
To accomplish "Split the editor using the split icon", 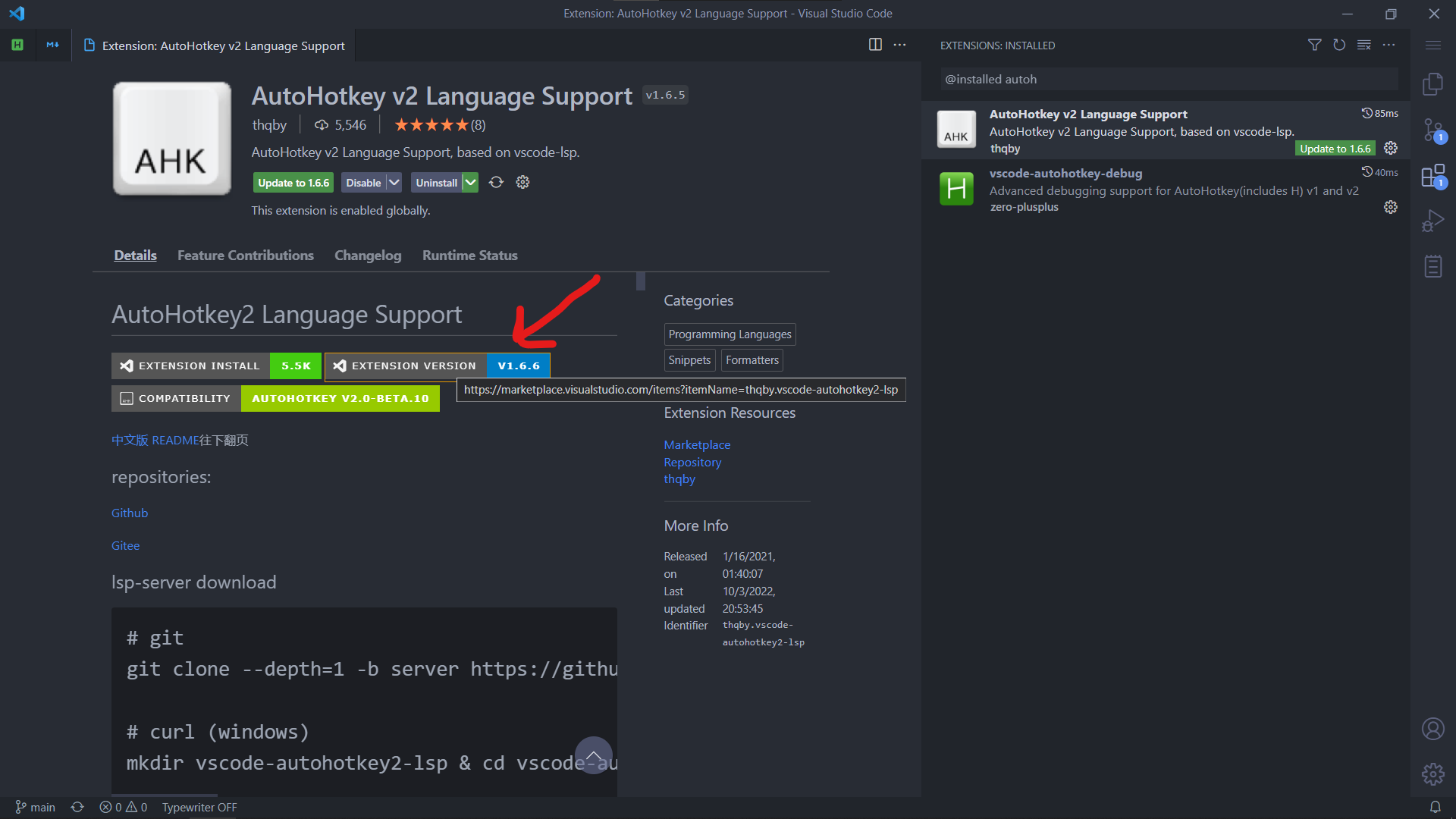I will (875, 45).
